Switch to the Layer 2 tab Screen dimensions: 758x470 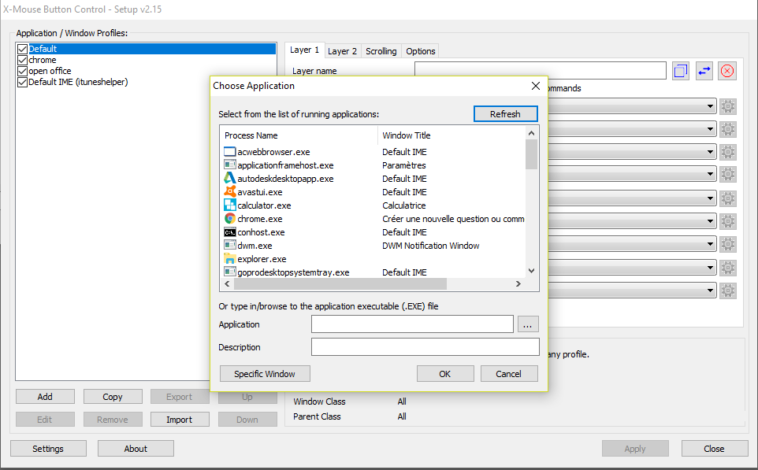342,51
